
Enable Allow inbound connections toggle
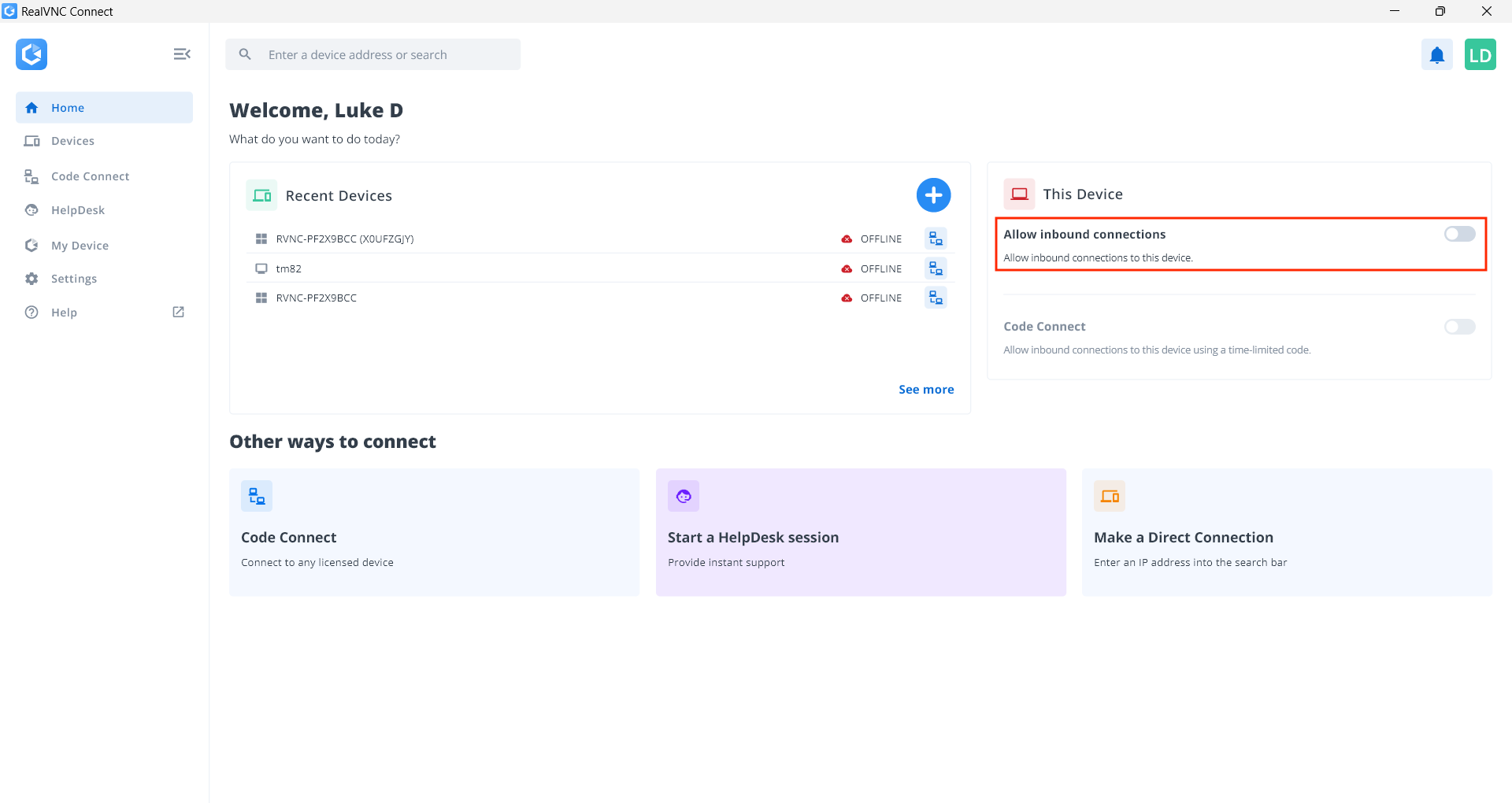(x=1458, y=234)
